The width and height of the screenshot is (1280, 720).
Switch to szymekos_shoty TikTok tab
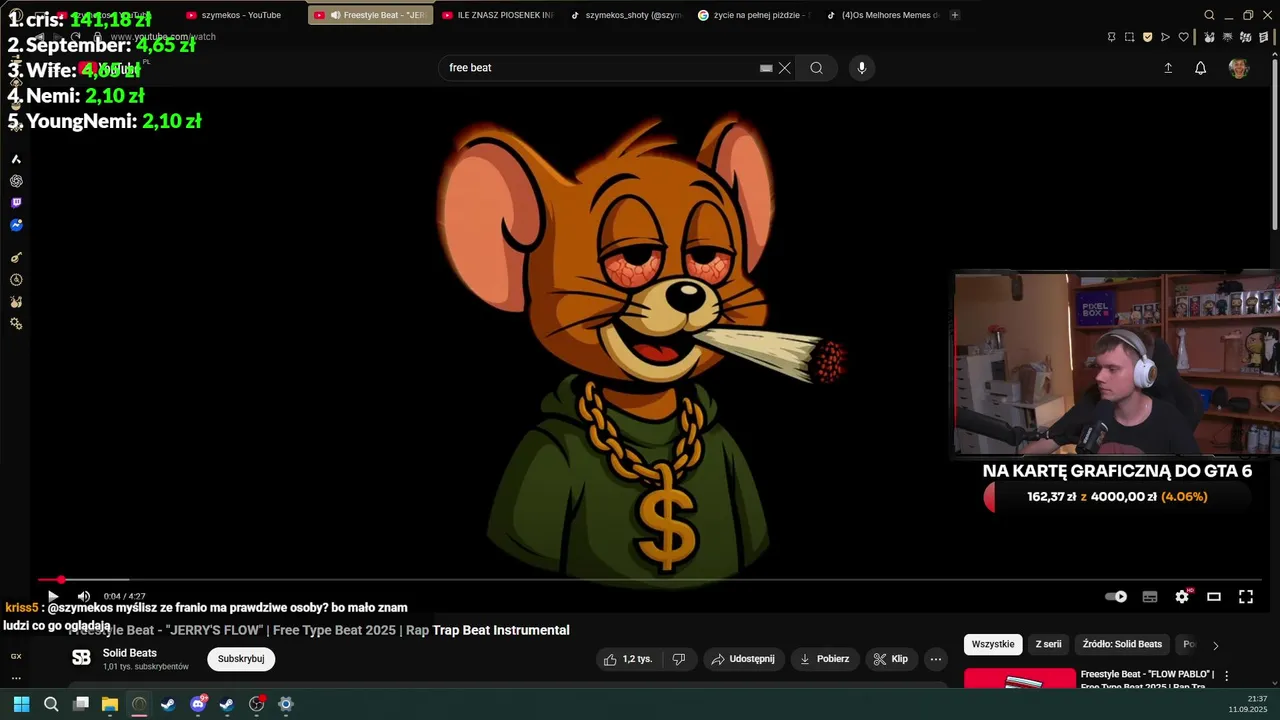click(625, 15)
